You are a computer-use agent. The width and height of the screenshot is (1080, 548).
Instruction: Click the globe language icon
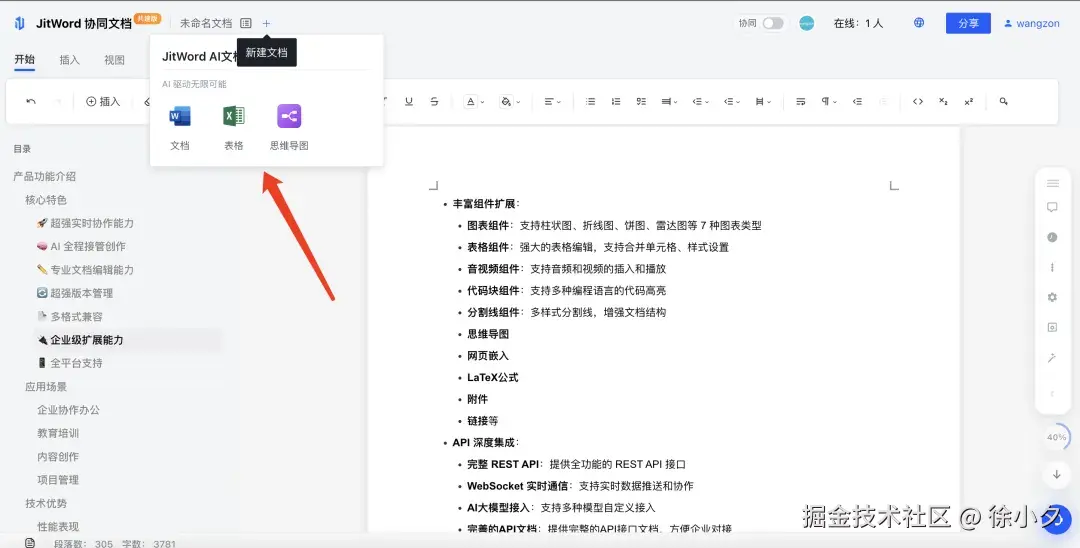pyautogui.click(x=919, y=23)
